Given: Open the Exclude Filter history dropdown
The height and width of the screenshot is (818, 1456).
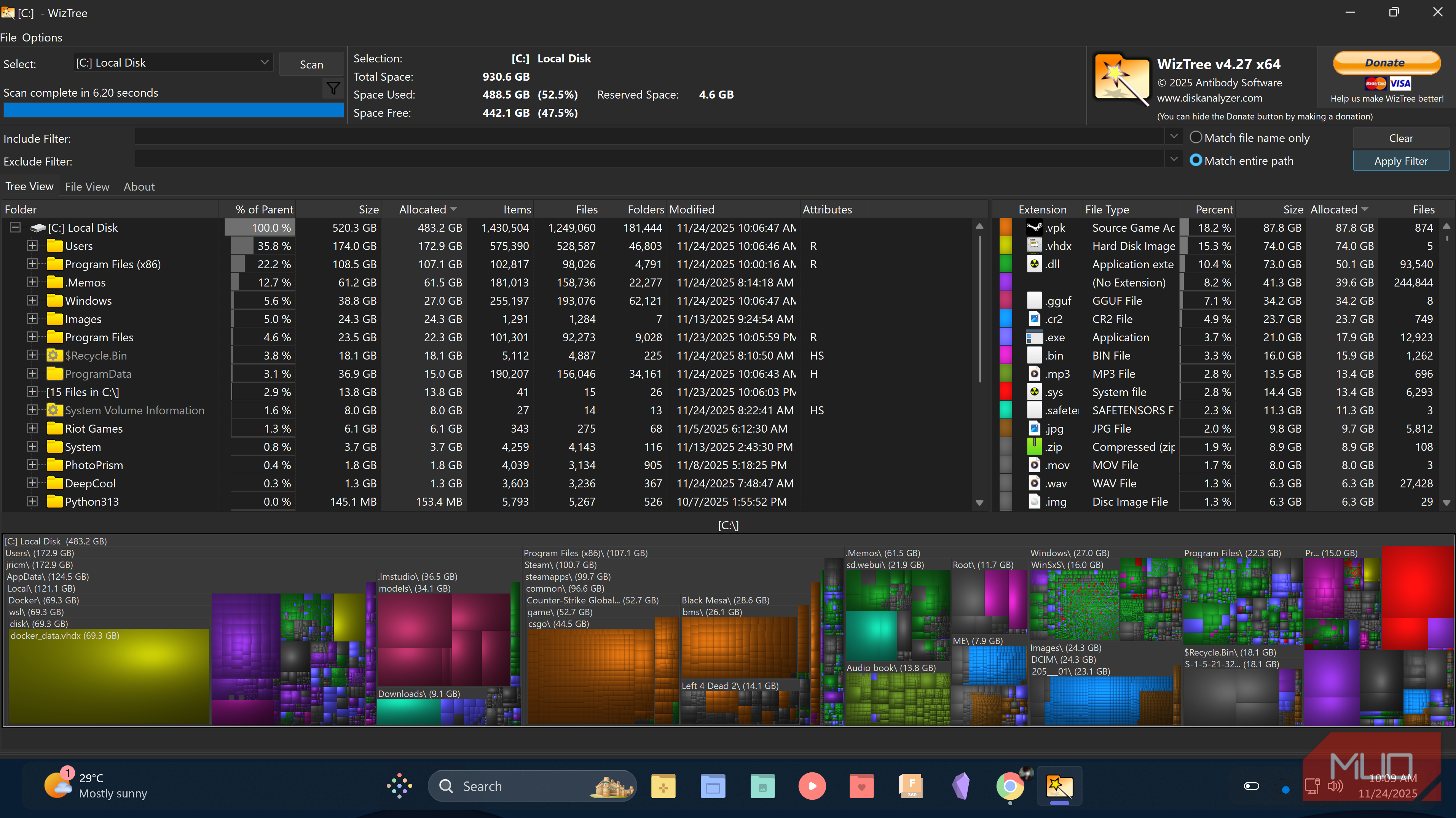Looking at the screenshot, I should pyautogui.click(x=1174, y=159).
